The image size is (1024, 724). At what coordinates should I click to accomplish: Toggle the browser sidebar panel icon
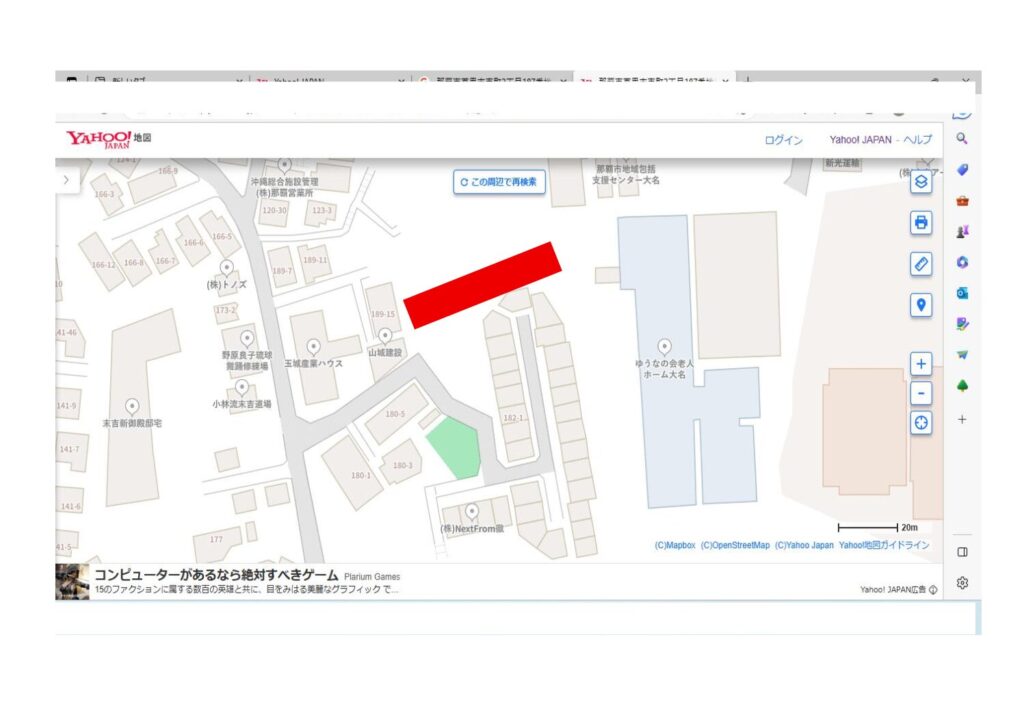pyautogui.click(x=962, y=552)
